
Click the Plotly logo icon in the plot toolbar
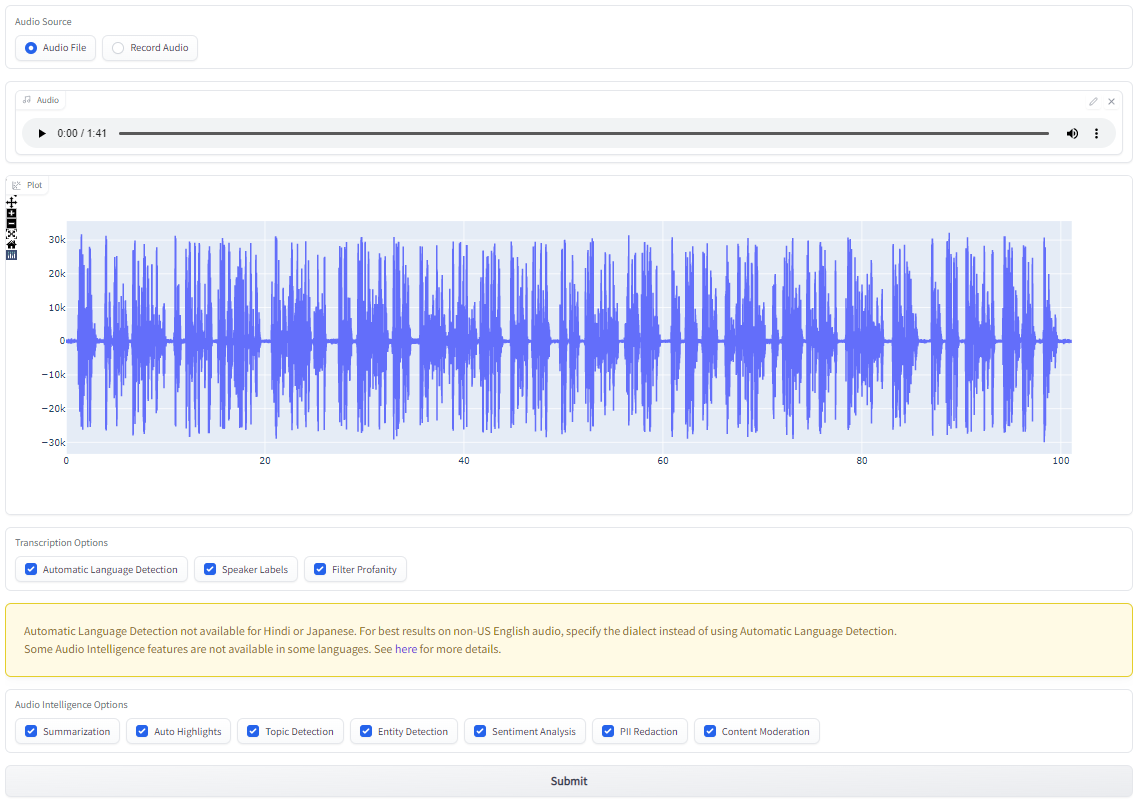[x=11, y=255]
